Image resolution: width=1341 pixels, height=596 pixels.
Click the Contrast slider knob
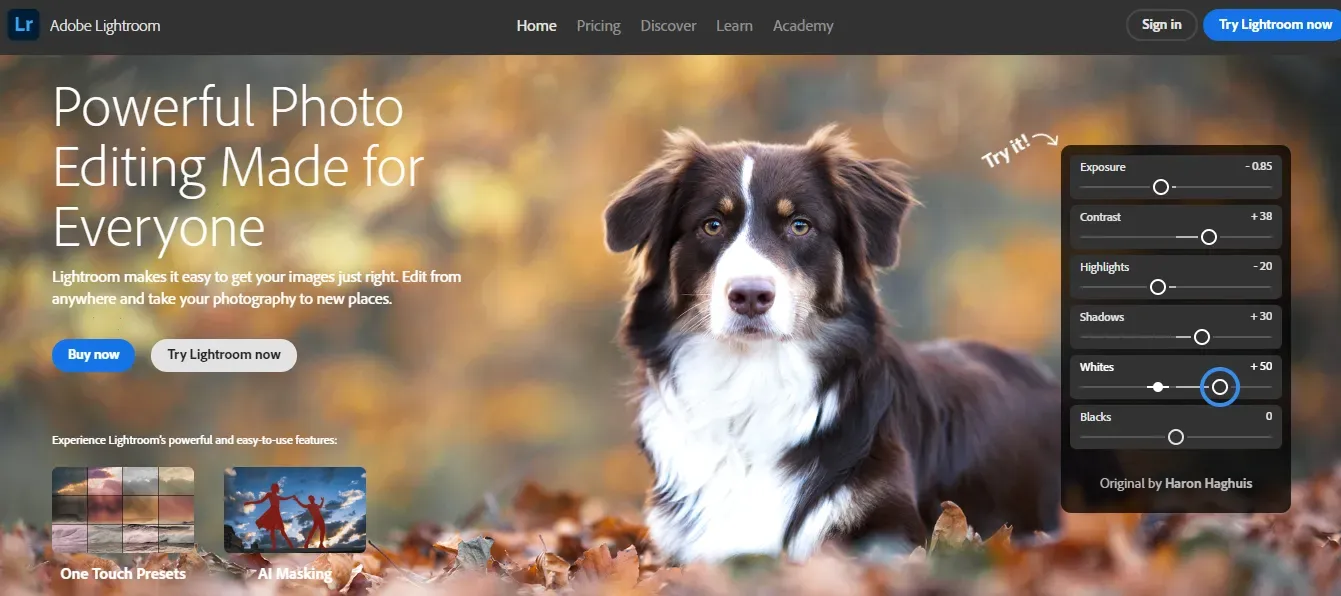[1208, 237]
